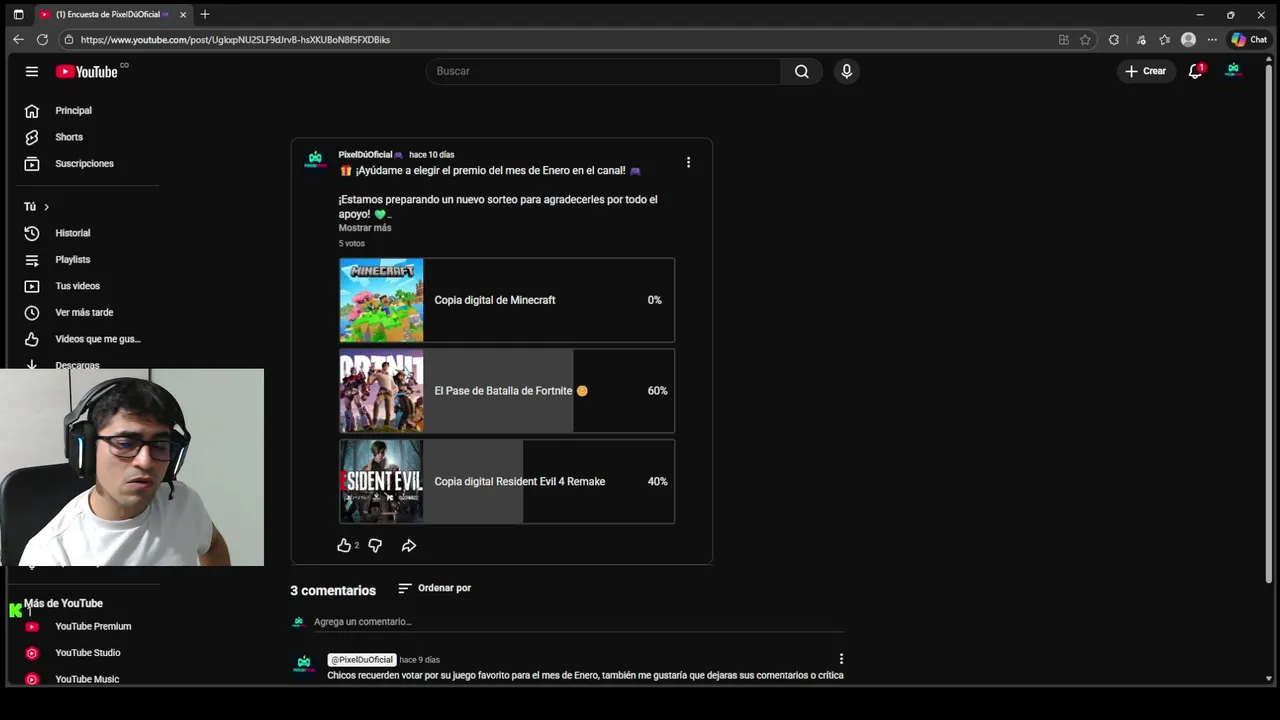Screen dimensions: 1280x720
Task: Focus the Buscar search box
Action: click(x=603, y=71)
